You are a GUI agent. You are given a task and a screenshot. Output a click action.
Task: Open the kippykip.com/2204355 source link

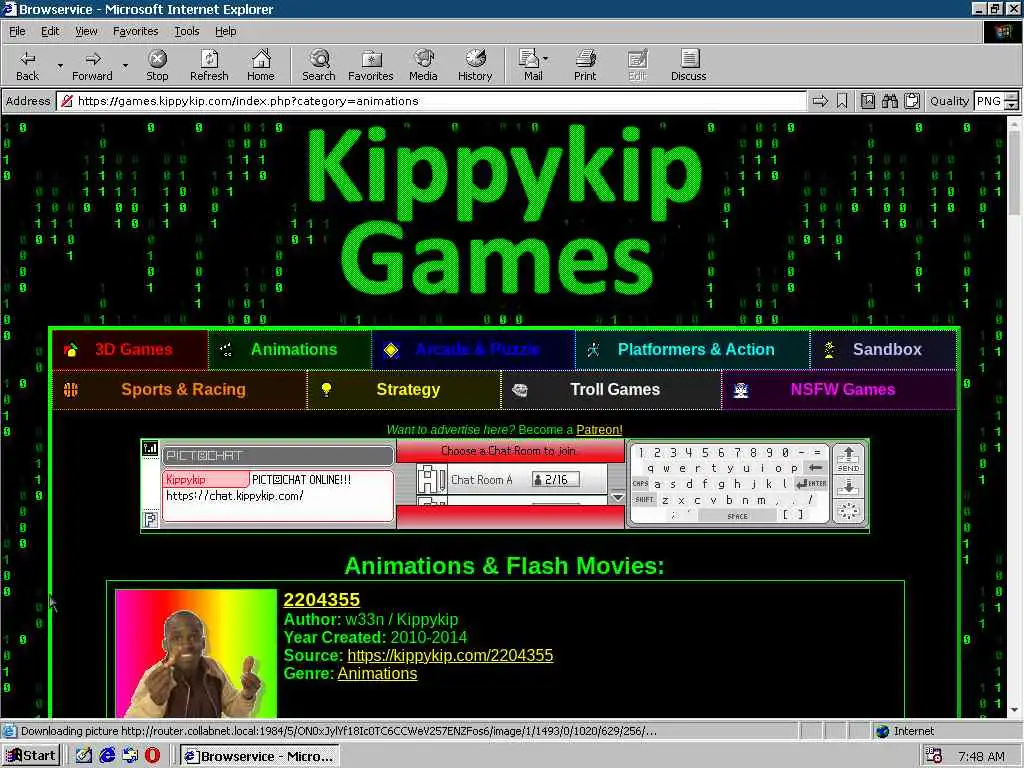coord(450,655)
